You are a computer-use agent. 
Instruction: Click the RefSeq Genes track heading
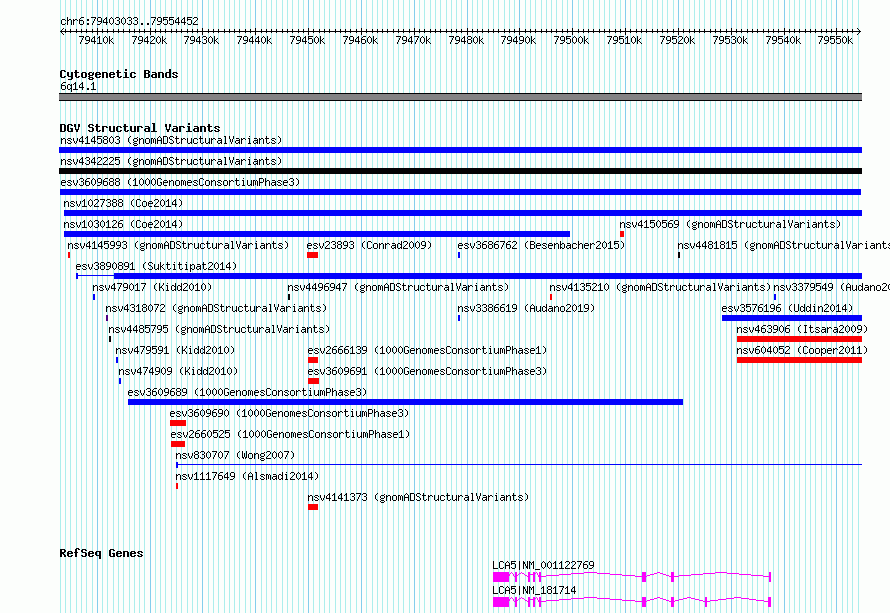[101, 553]
